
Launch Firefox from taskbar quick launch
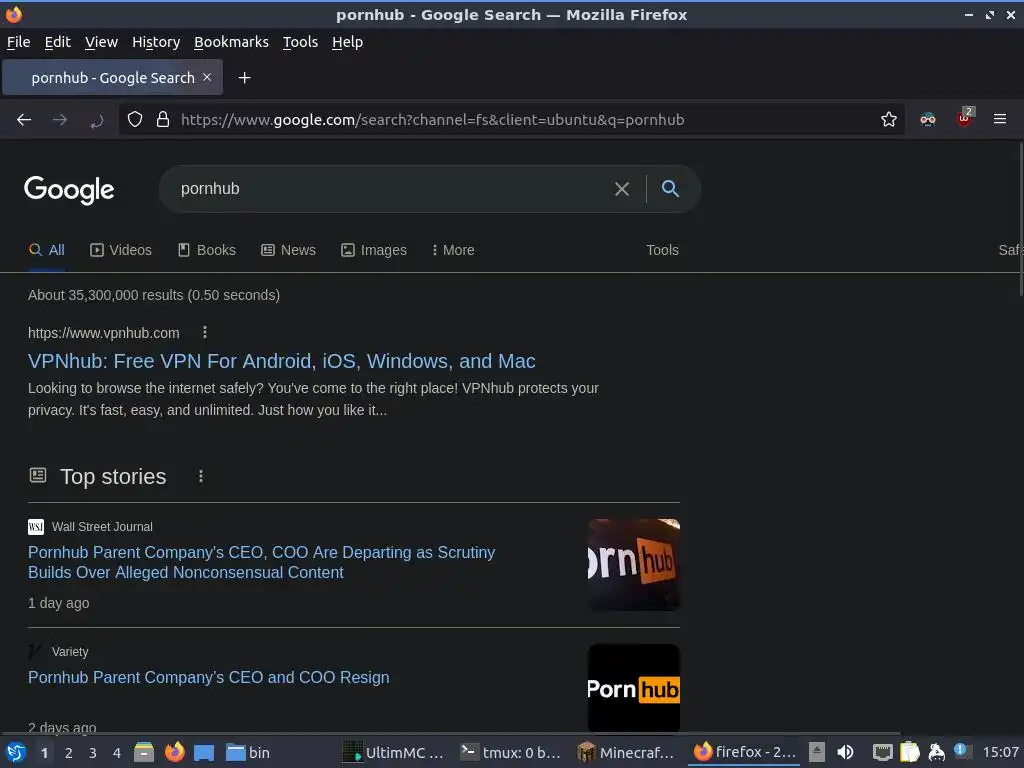(x=174, y=752)
